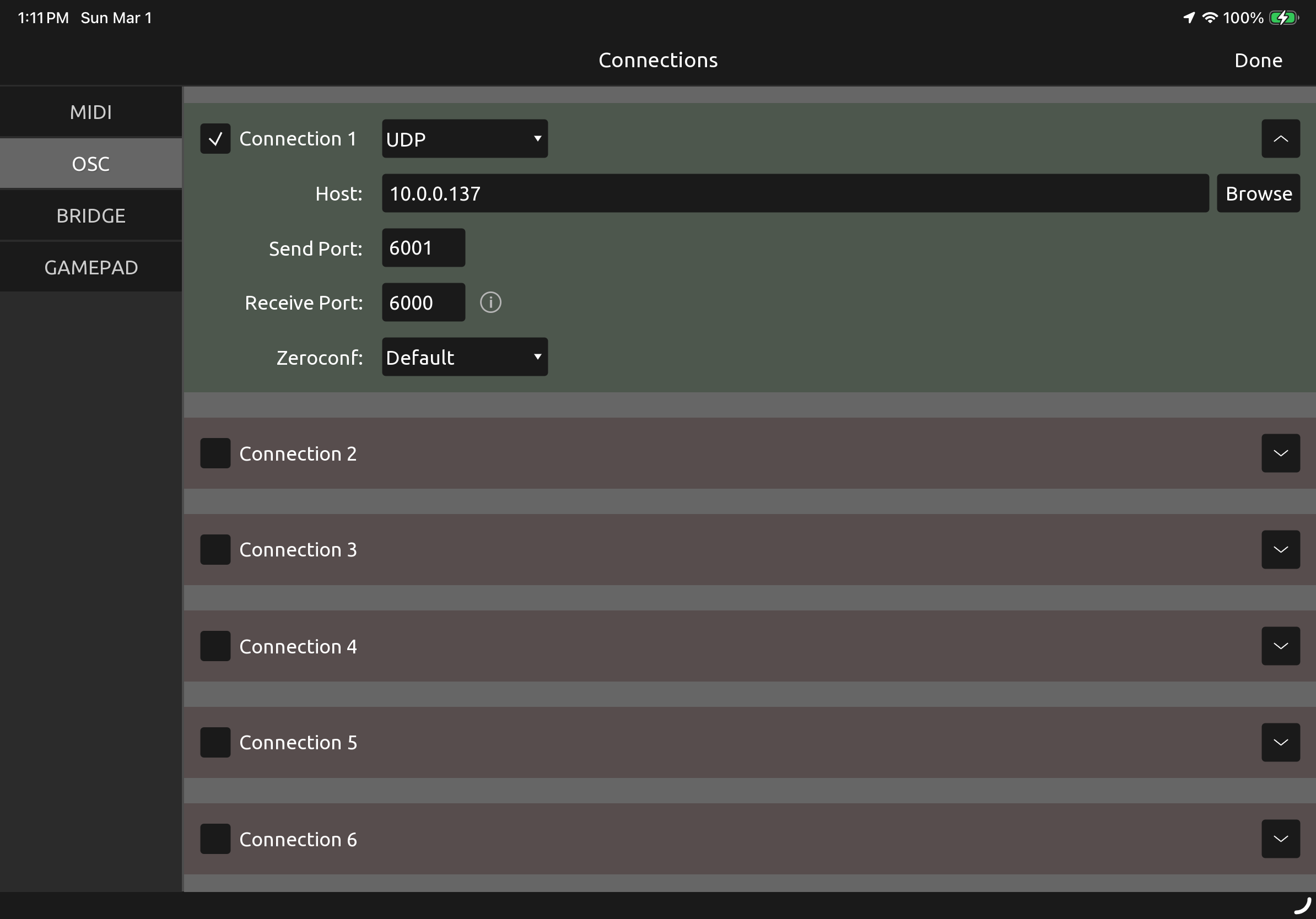This screenshot has width=1316, height=919.
Task: Uncheck the Connection 1 checkbox
Action: pyautogui.click(x=215, y=139)
